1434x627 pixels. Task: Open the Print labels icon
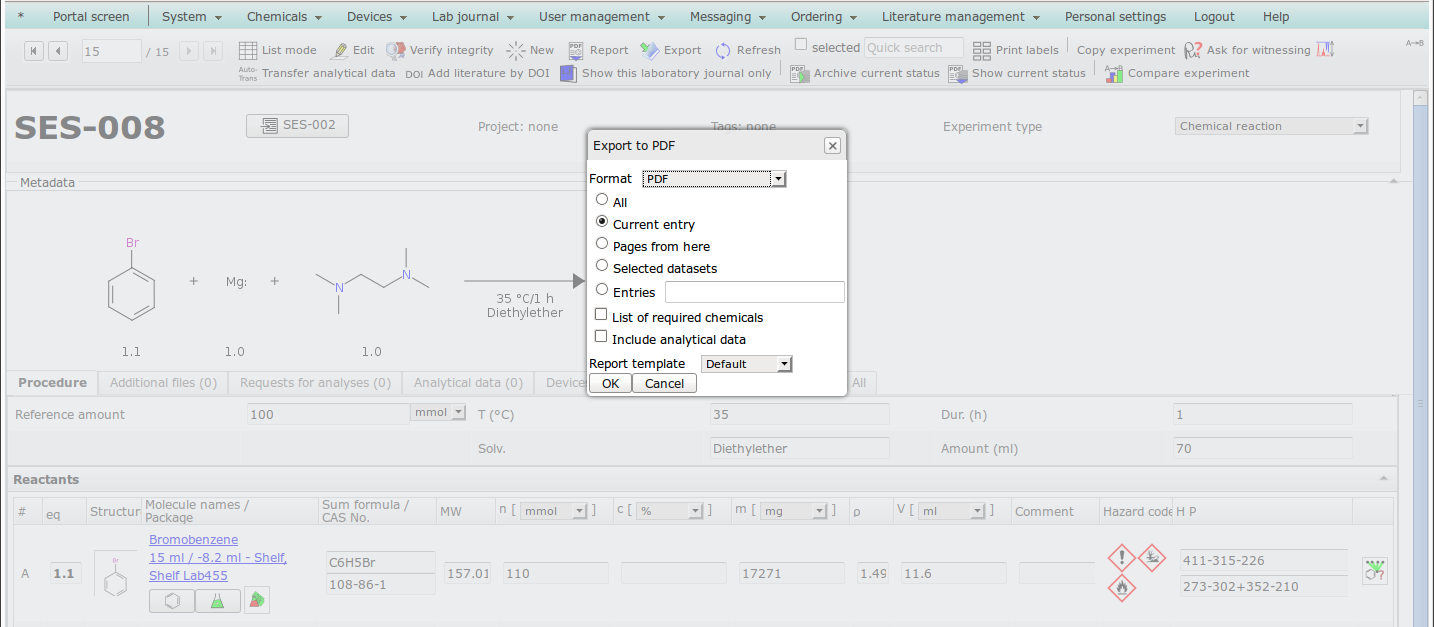982,50
